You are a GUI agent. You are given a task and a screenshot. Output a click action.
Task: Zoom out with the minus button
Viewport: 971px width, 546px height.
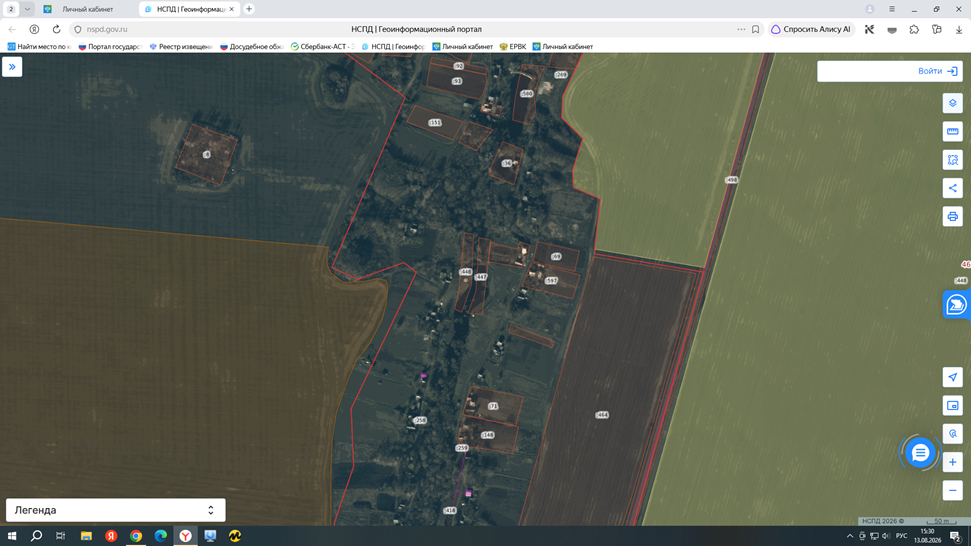(x=952, y=490)
